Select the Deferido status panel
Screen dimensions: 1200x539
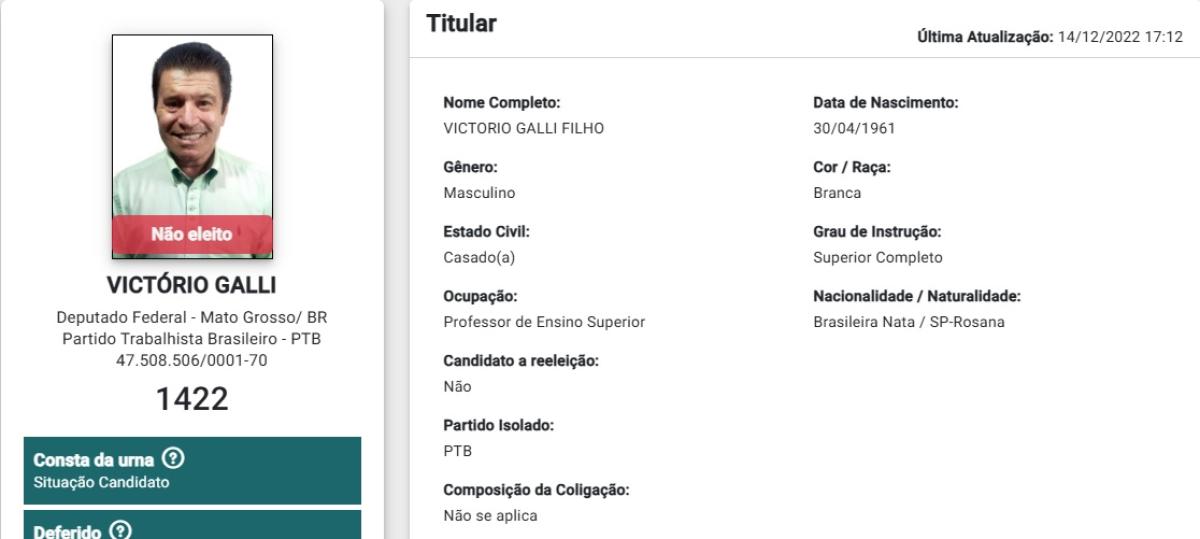(192, 525)
